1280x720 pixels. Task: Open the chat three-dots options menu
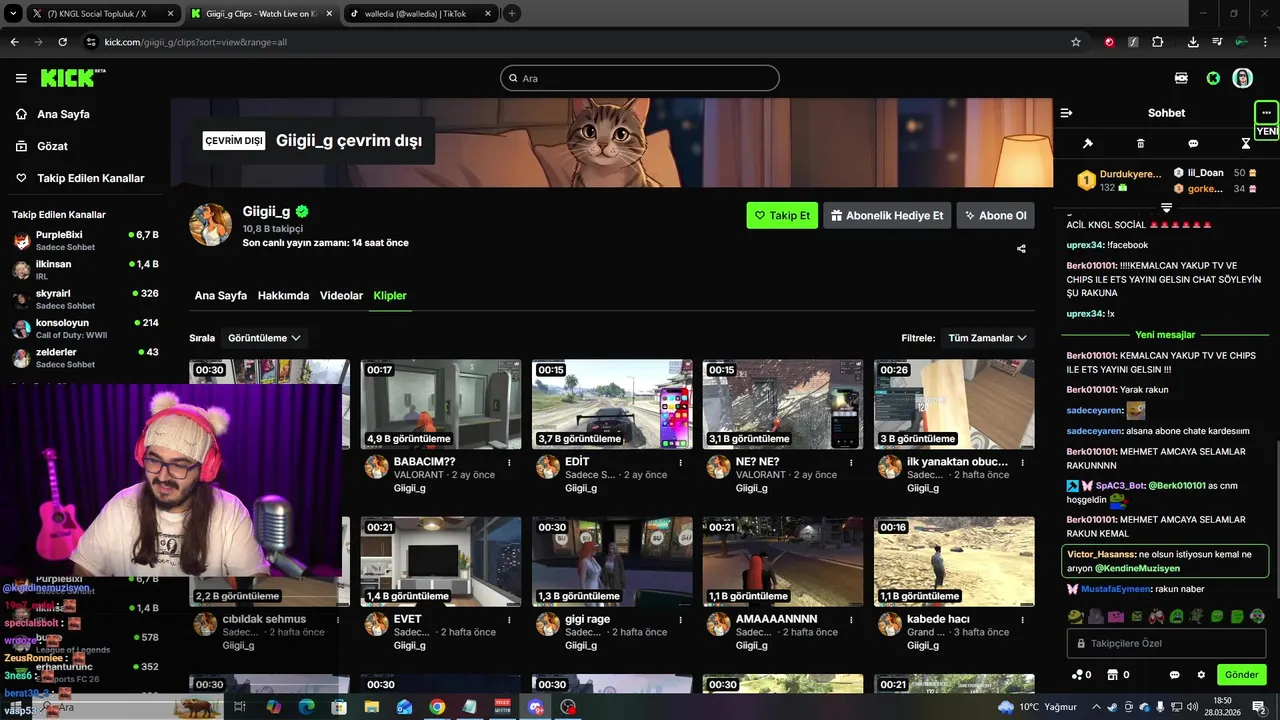[1266, 112]
